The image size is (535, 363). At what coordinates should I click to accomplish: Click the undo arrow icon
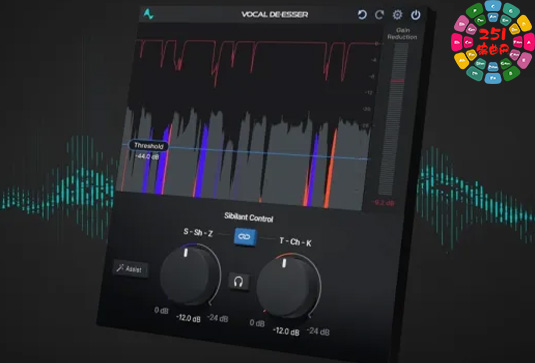(x=362, y=15)
